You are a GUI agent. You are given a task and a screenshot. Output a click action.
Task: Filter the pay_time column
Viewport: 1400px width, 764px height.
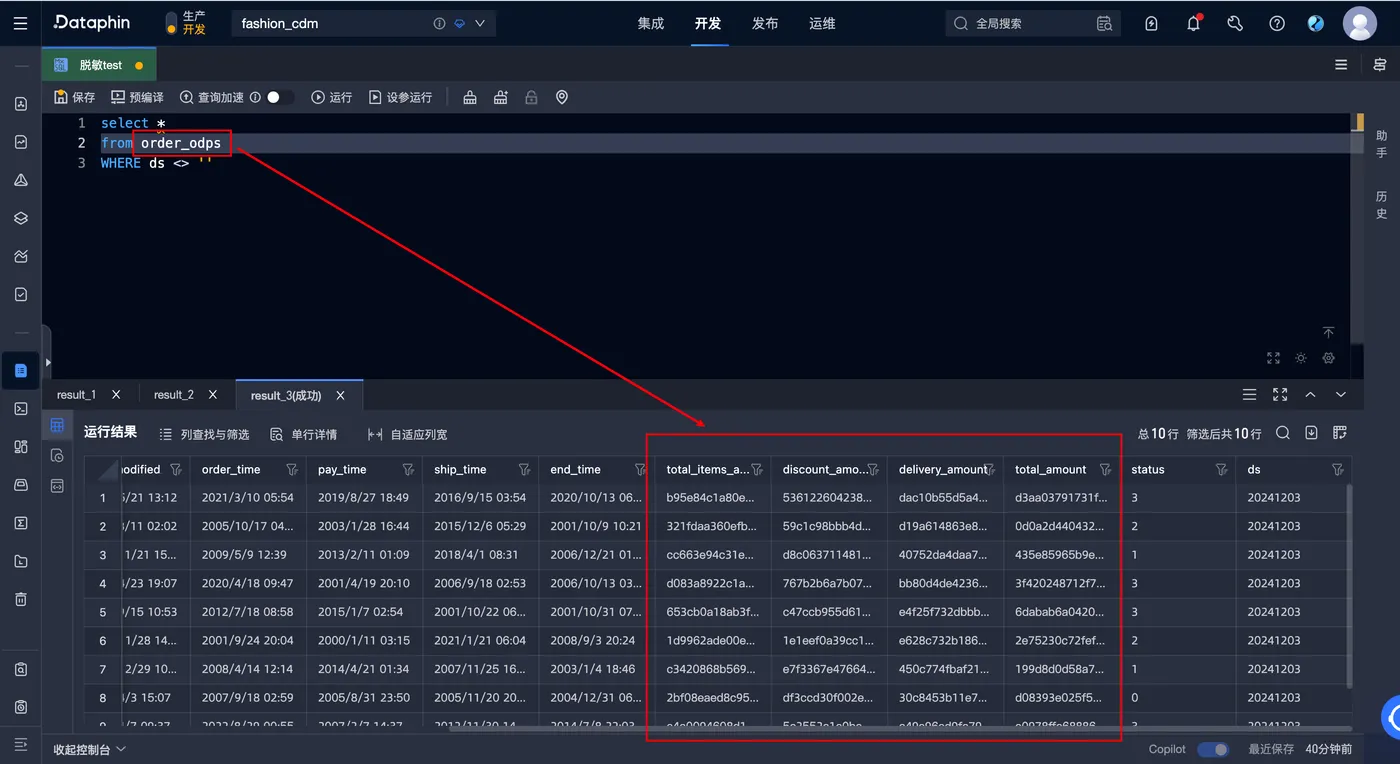(408, 469)
